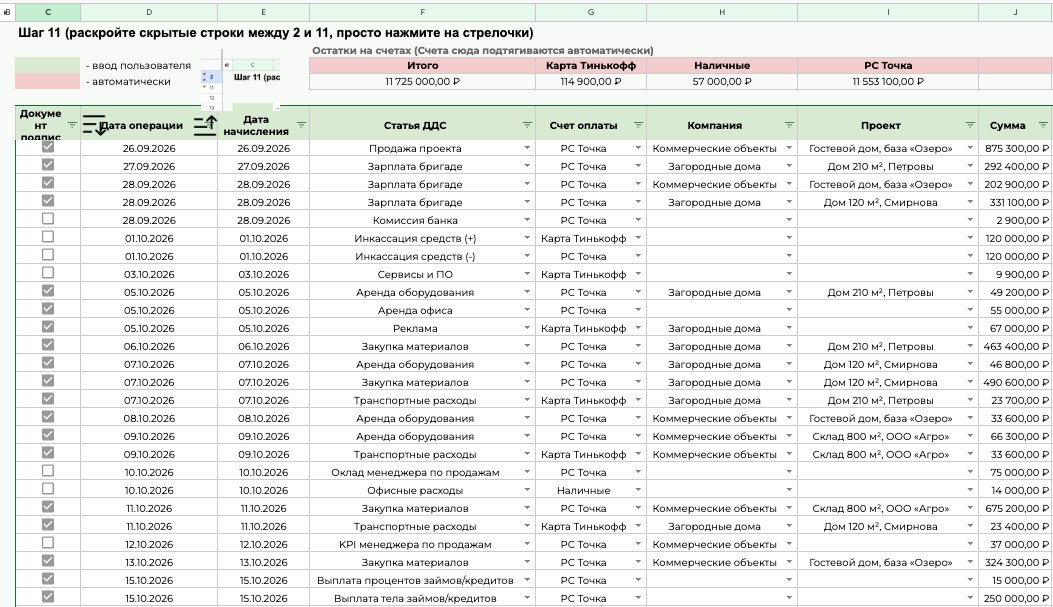Select the Карта Тинькофф balance header cell
Viewport: 1053px width, 607px height.
tap(591, 66)
